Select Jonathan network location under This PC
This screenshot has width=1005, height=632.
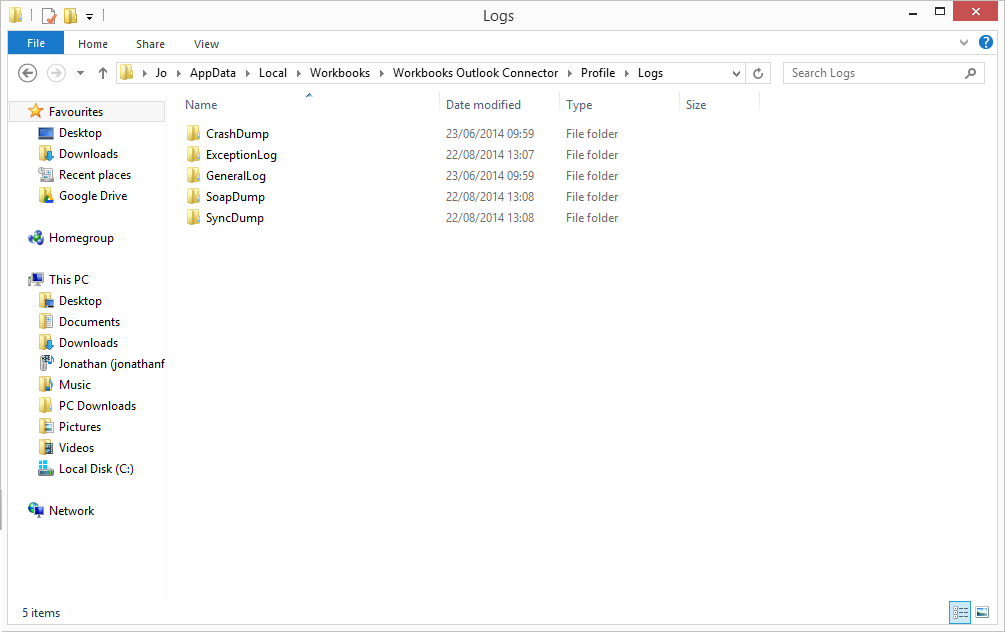pos(112,364)
